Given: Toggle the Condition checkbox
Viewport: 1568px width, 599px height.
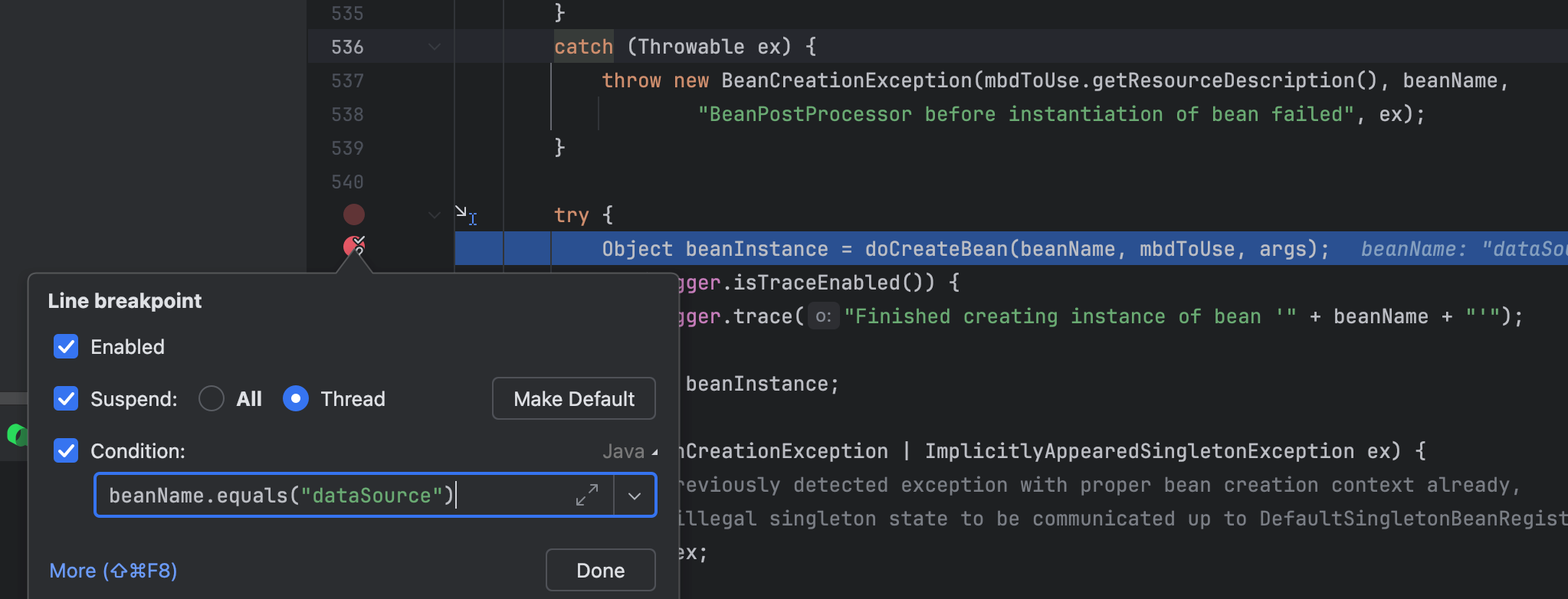Looking at the screenshot, I should click(66, 450).
